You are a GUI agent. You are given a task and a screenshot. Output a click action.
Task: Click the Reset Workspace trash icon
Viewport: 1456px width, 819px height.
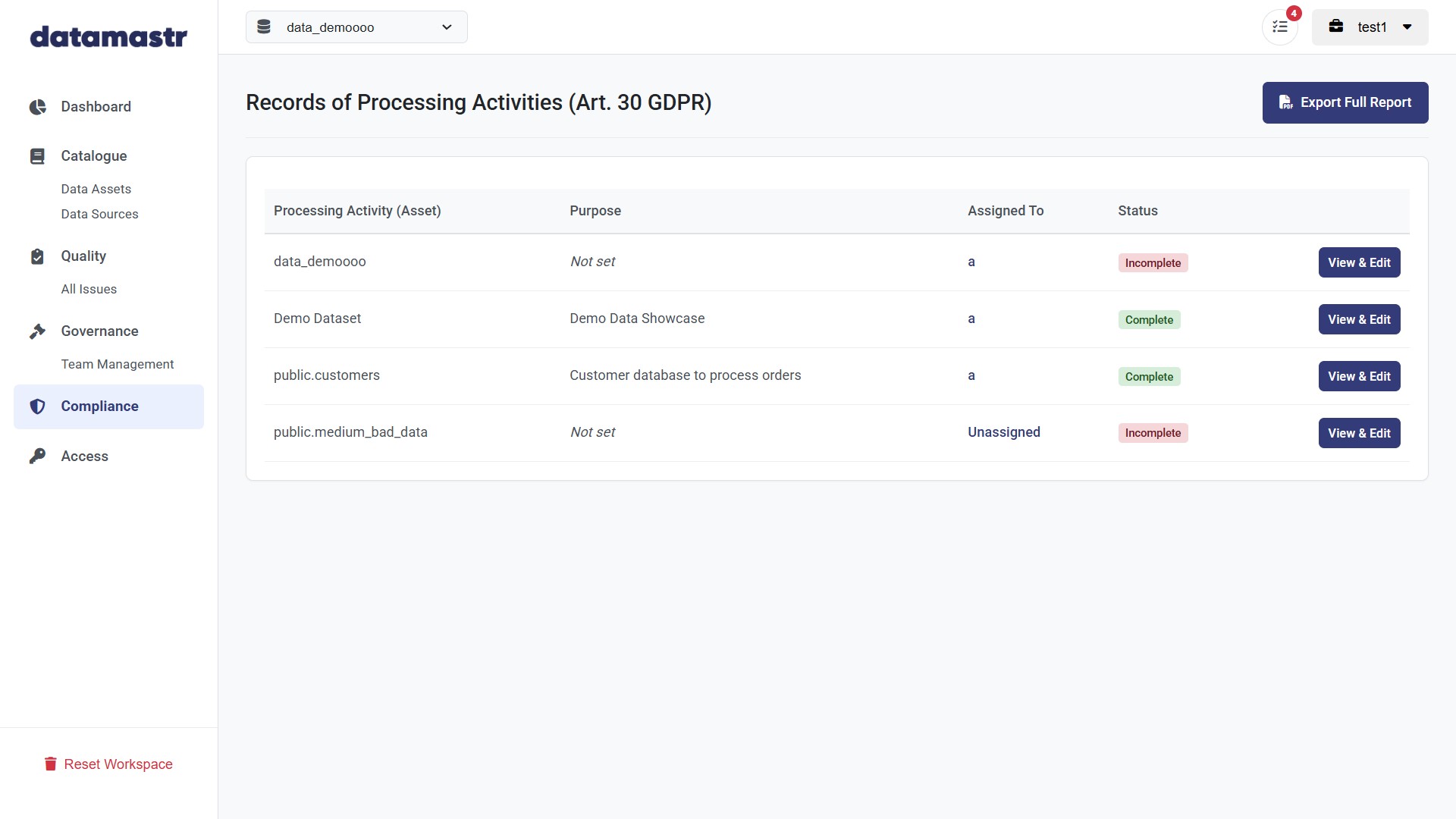pyautogui.click(x=51, y=764)
